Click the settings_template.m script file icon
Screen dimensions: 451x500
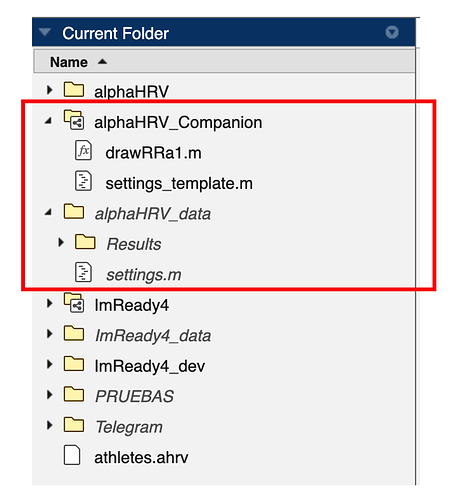coord(83,181)
